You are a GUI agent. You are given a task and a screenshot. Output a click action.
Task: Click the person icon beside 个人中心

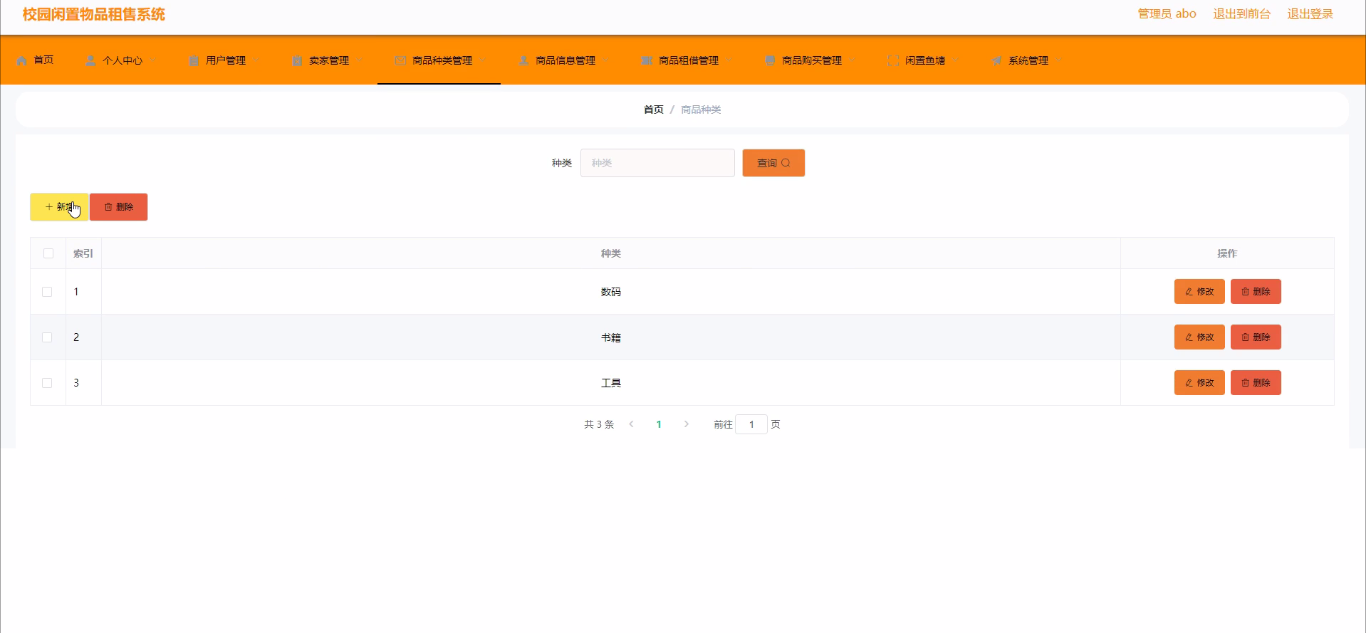[91, 61]
